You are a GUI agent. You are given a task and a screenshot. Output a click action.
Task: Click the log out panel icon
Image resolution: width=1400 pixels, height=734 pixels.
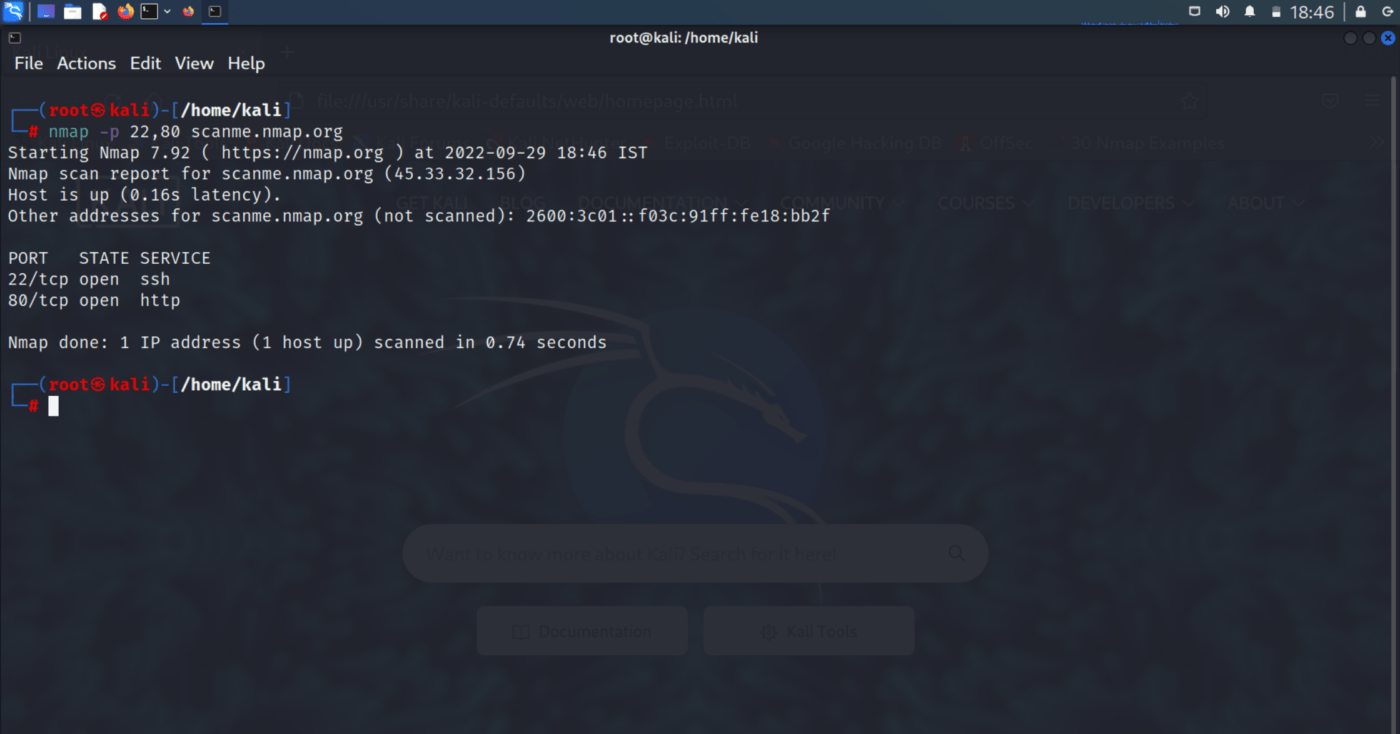pyautogui.click(x=1388, y=12)
